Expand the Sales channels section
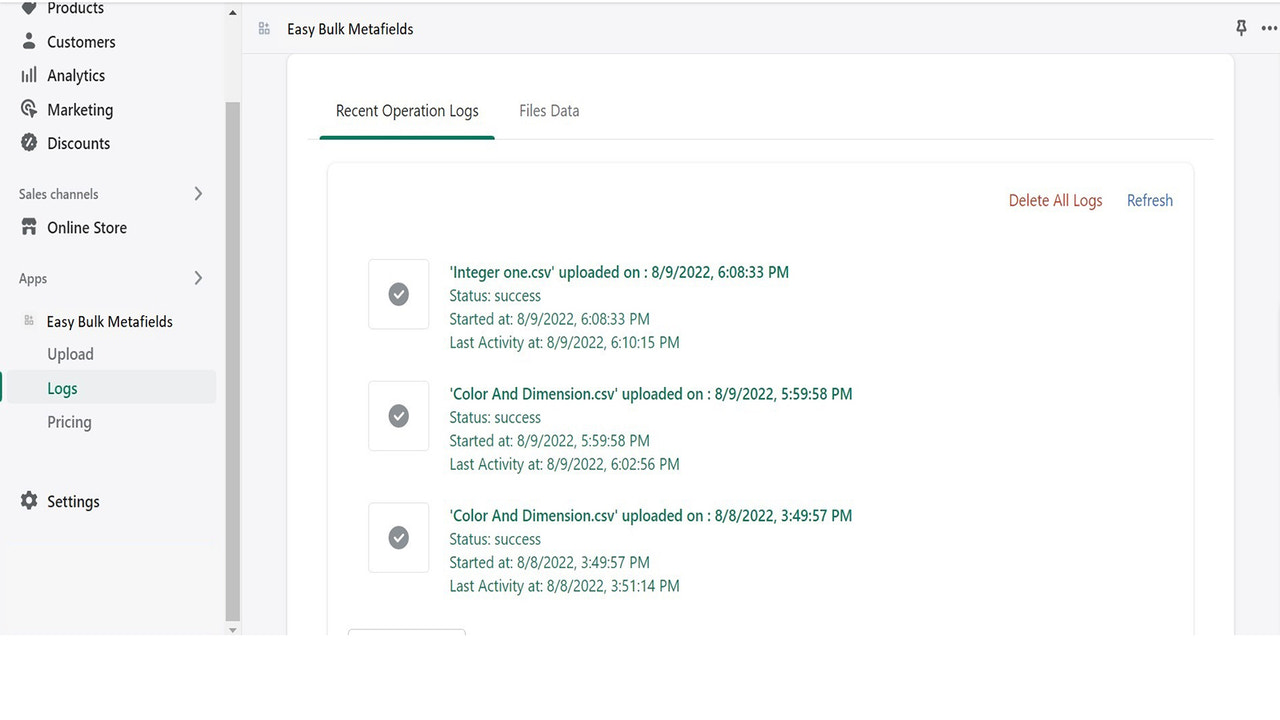This screenshot has width=1280, height=720. (198, 193)
